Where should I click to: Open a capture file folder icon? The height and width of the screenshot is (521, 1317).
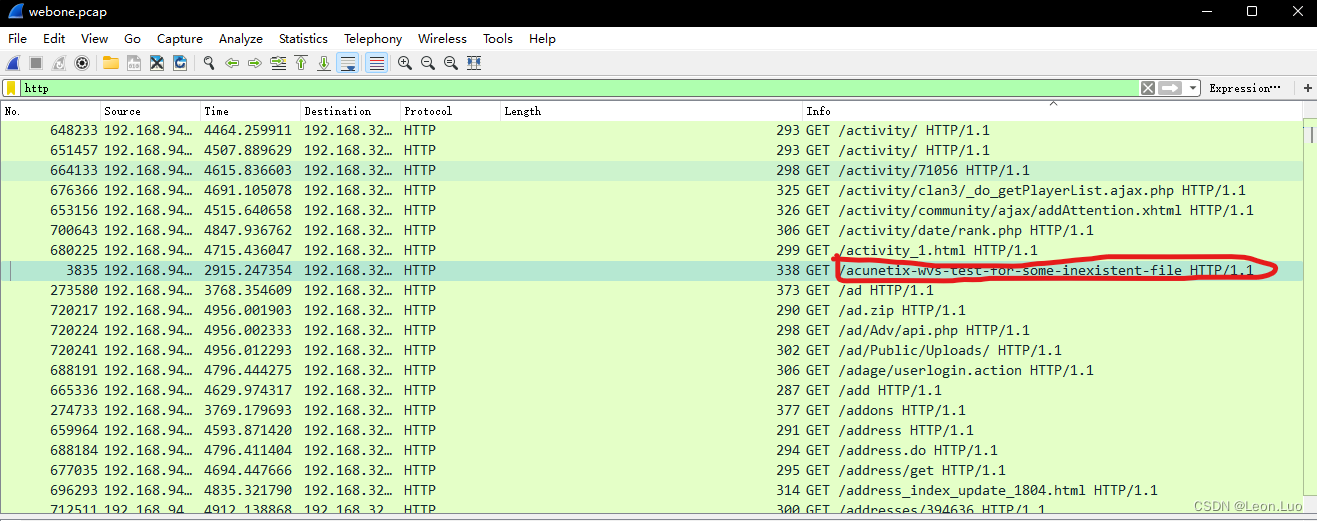[110, 63]
